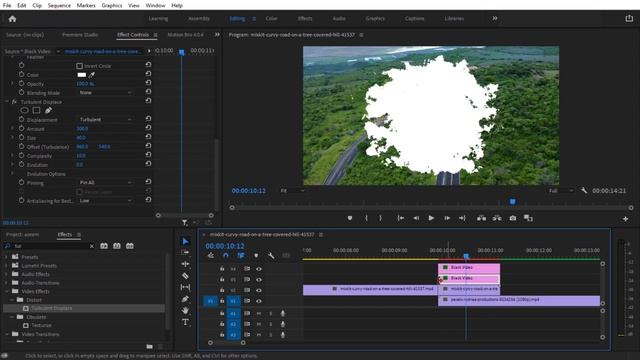Go to Out point
The width and height of the screenshot is (640, 360).
point(462,218)
